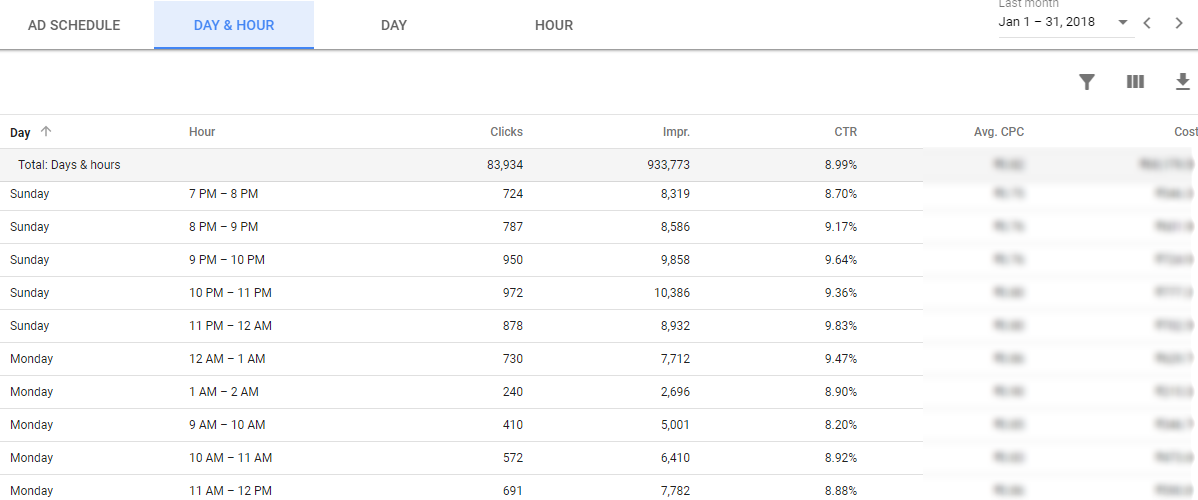Click the impressions value 8,586
Viewport: 1198px width, 500px height.
click(675, 226)
